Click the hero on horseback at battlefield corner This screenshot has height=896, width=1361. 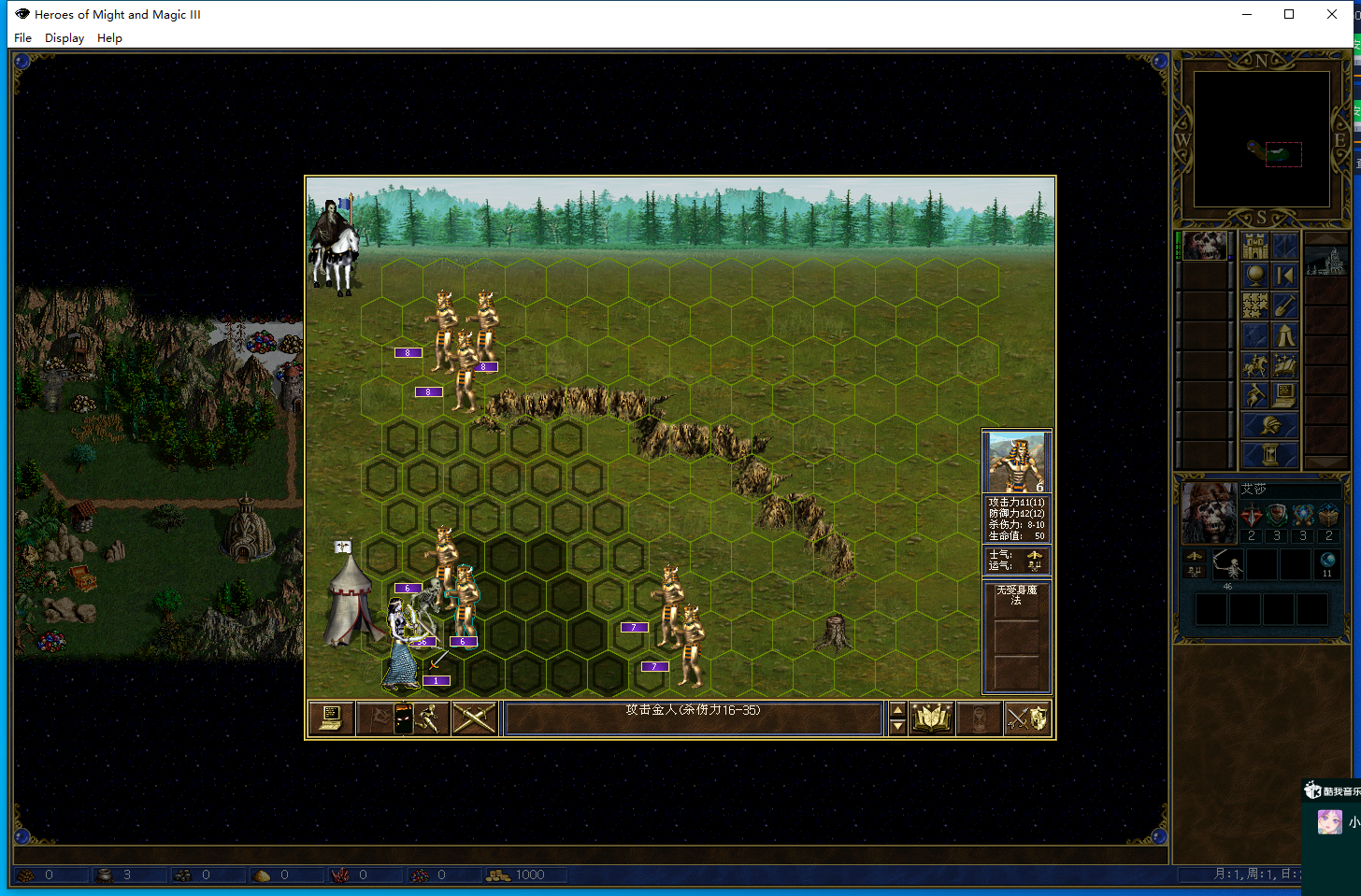point(333,245)
